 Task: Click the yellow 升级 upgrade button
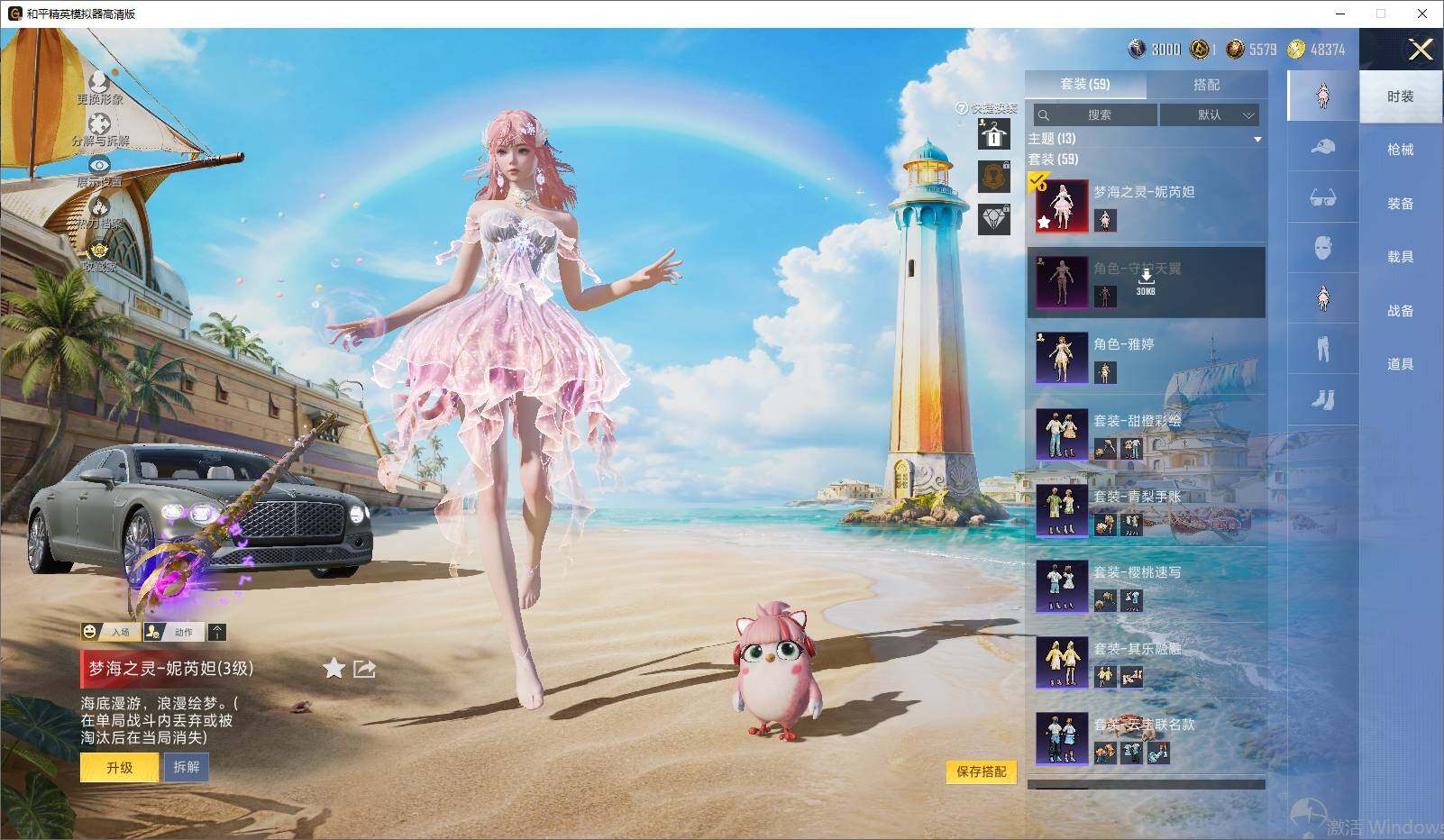click(119, 768)
